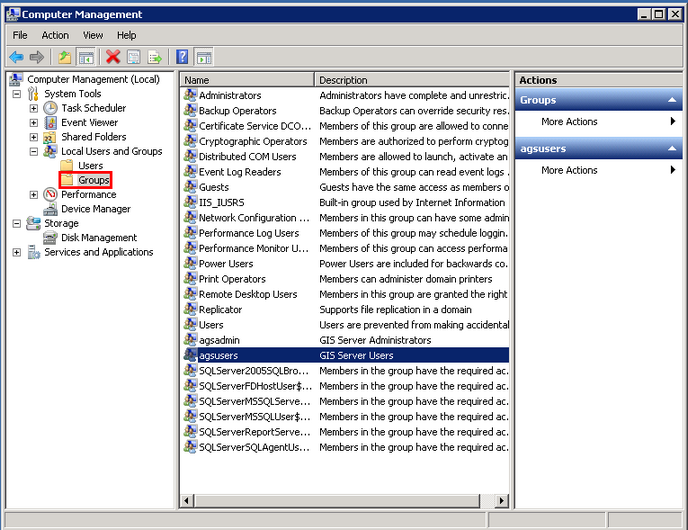Click the blue Help question mark icon
Viewport: 688px width, 530px height.
182,57
